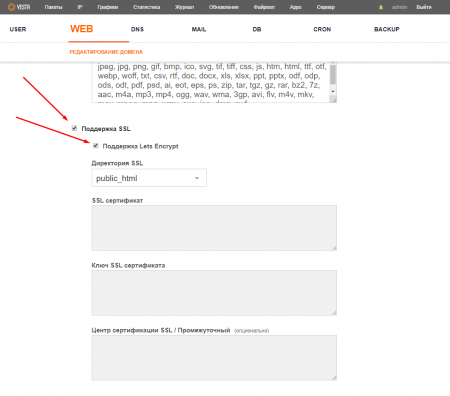Open the Директория SSL dropdown
The image size is (450, 396).
click(149, 178)
